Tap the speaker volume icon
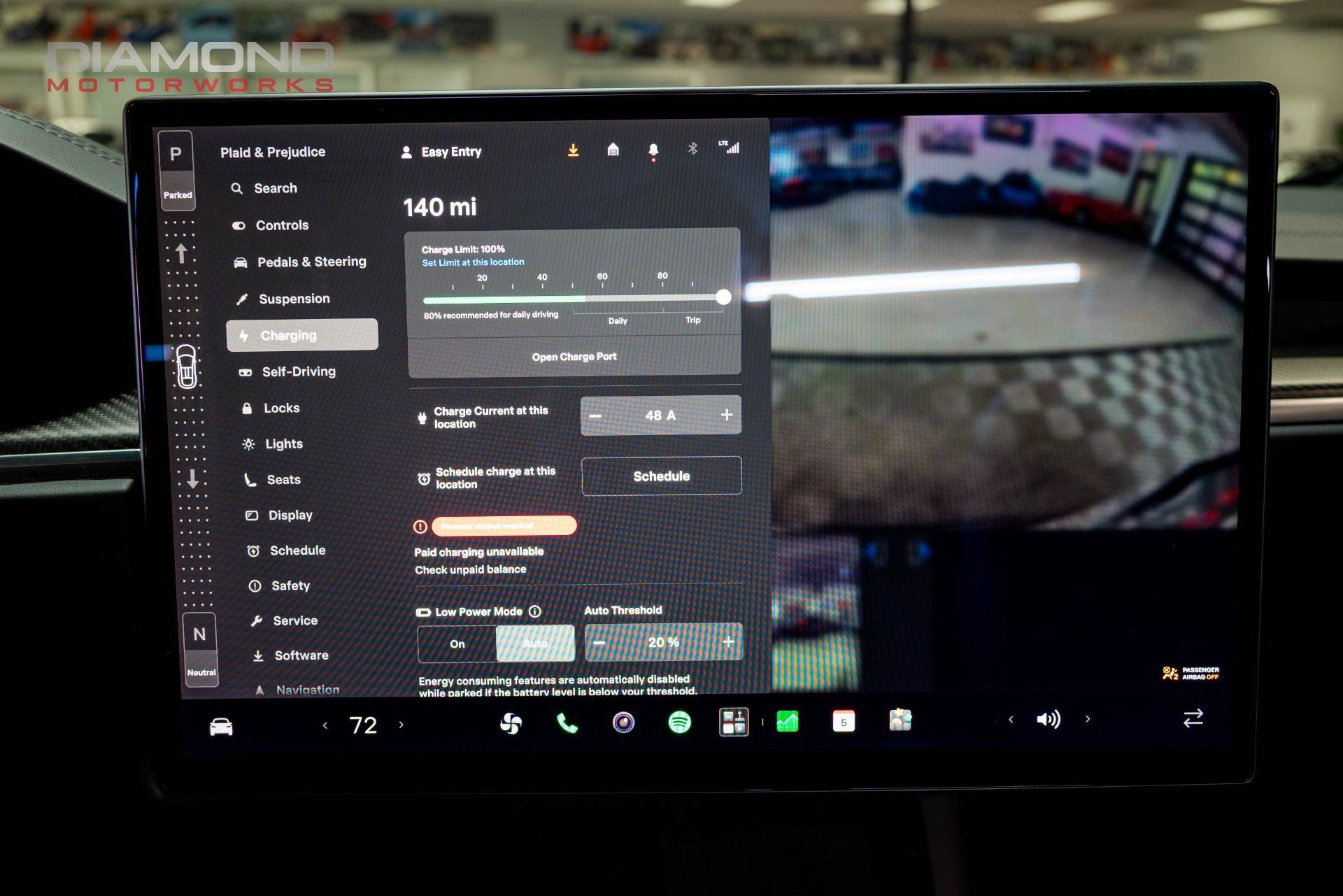The image size is (1343, 896). pos(1048,720)
